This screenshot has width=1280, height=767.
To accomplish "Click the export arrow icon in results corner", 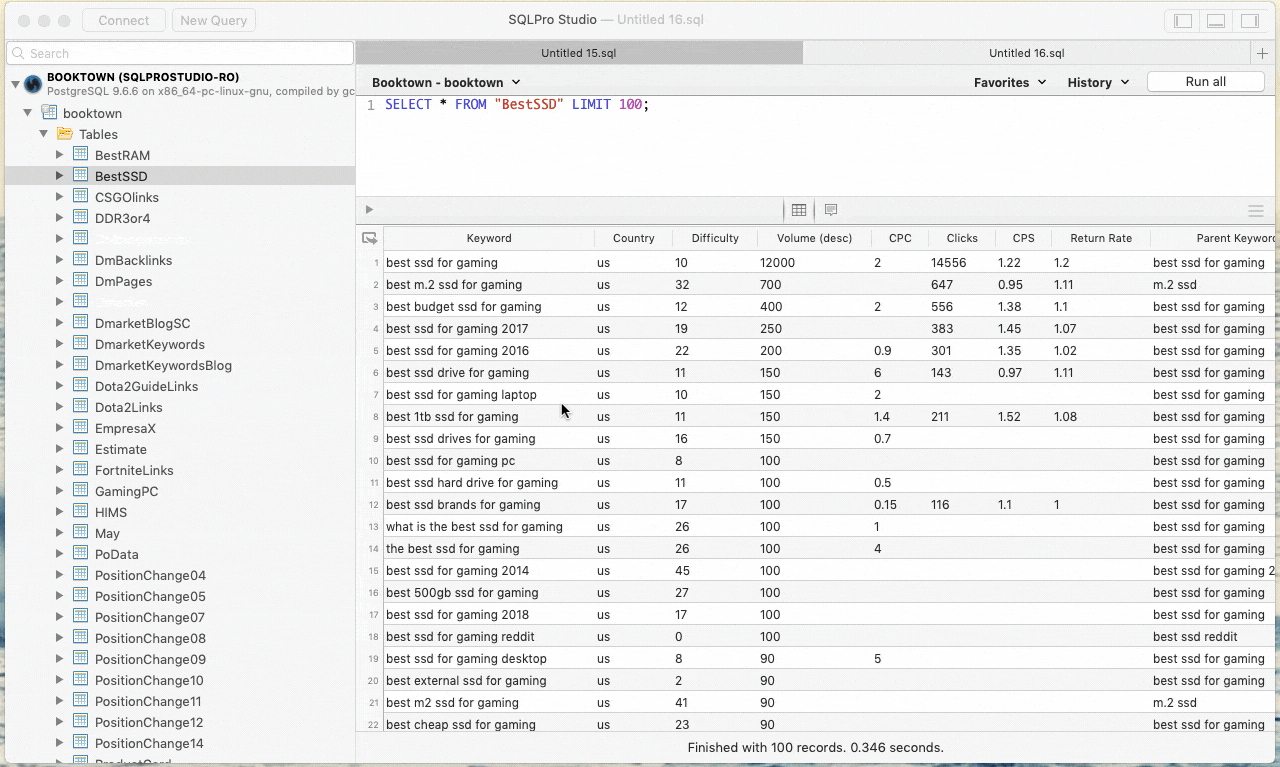I will [x=369, y=238].
